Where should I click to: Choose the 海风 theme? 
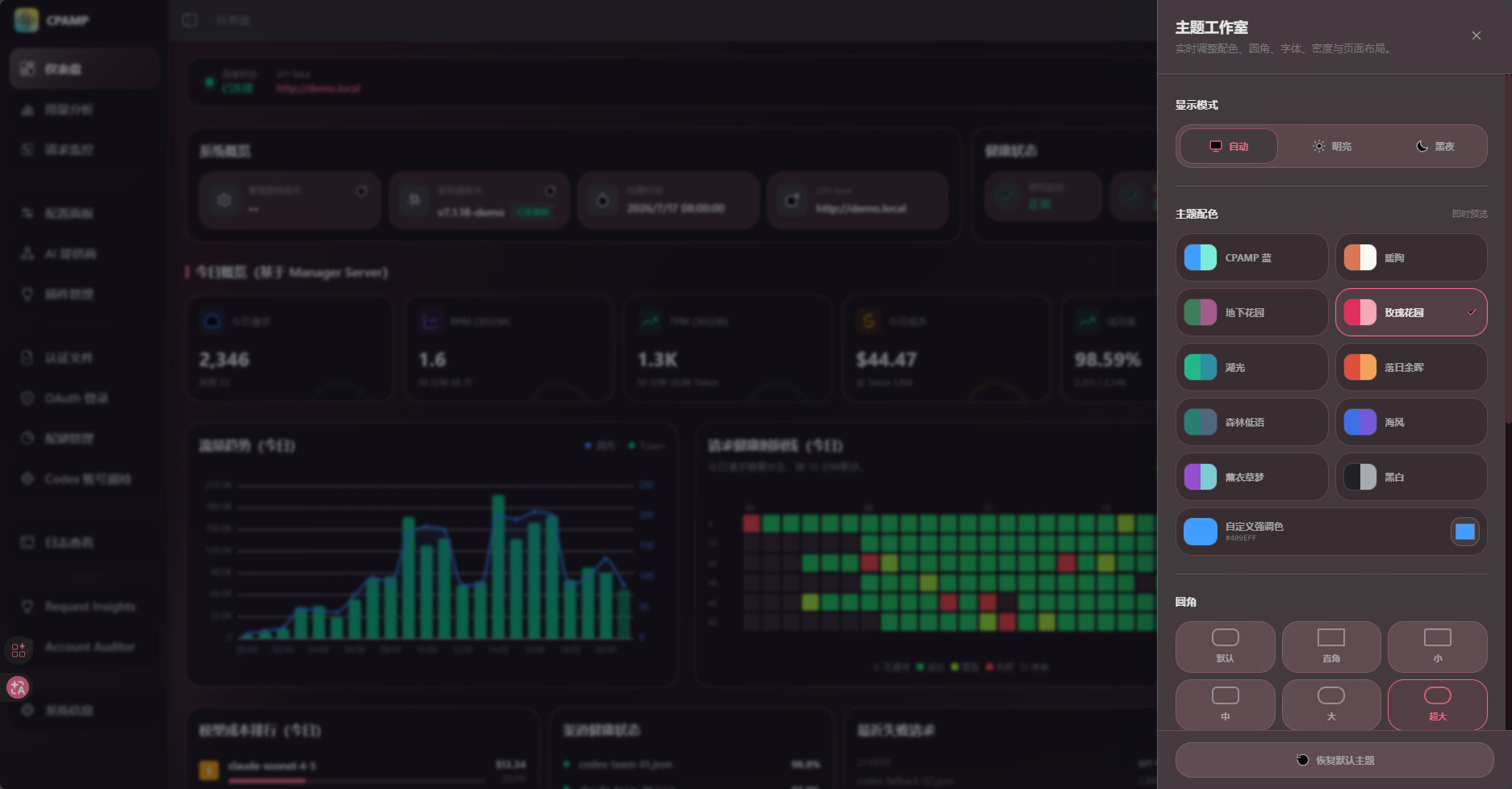(x=1411, y=422)
